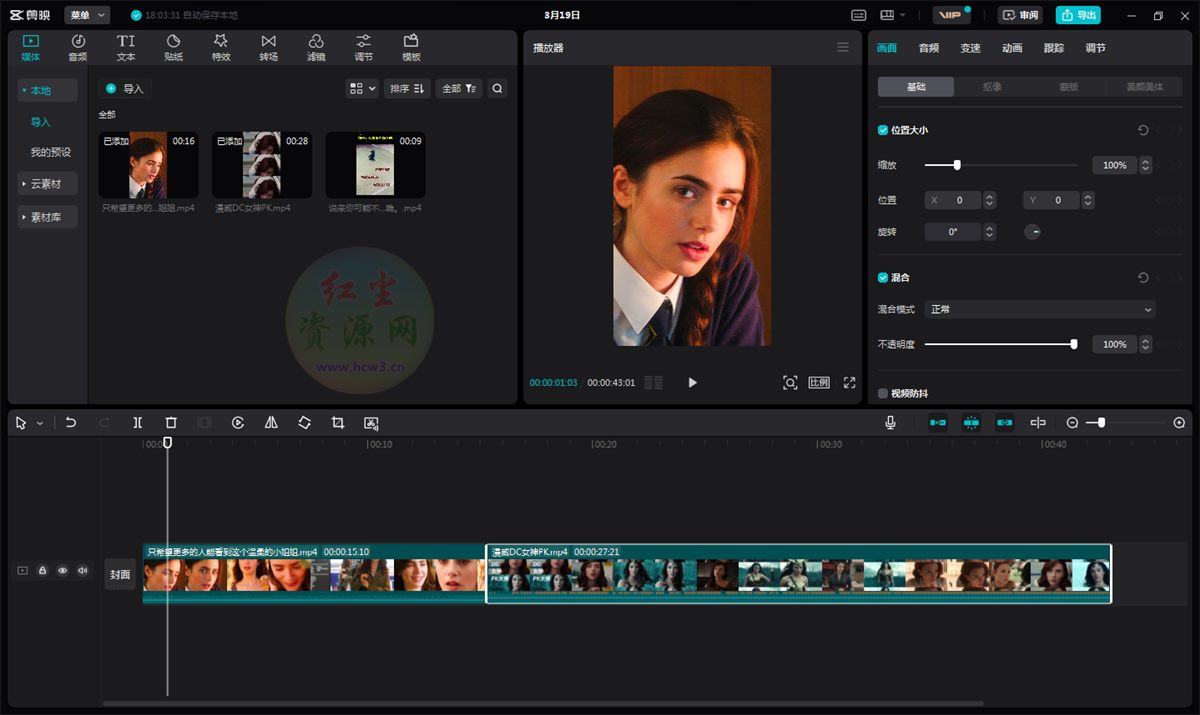This screenshot has height=715, width=1200.
Task: Toggle track visibility eye icon
Action: click(62, 570)
